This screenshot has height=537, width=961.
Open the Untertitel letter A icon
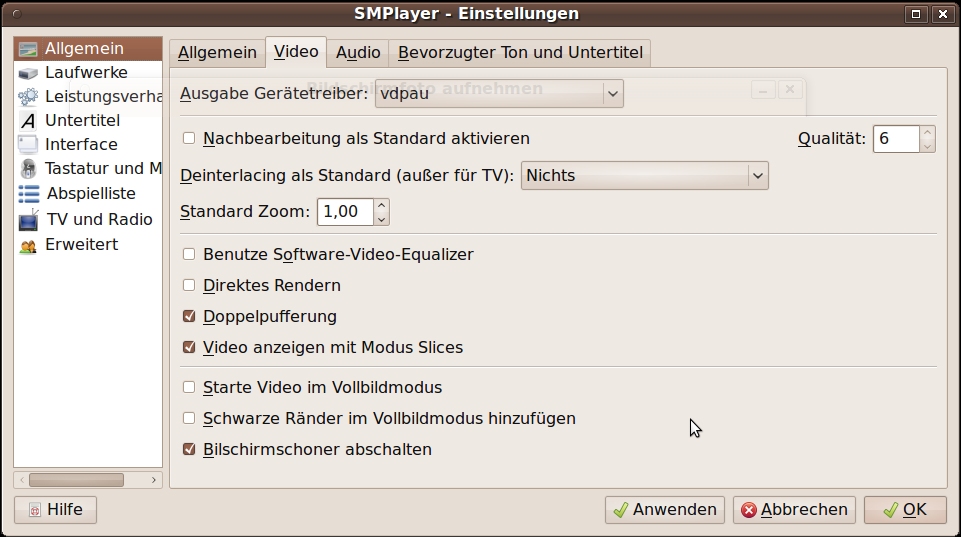[x=28, y=121]
